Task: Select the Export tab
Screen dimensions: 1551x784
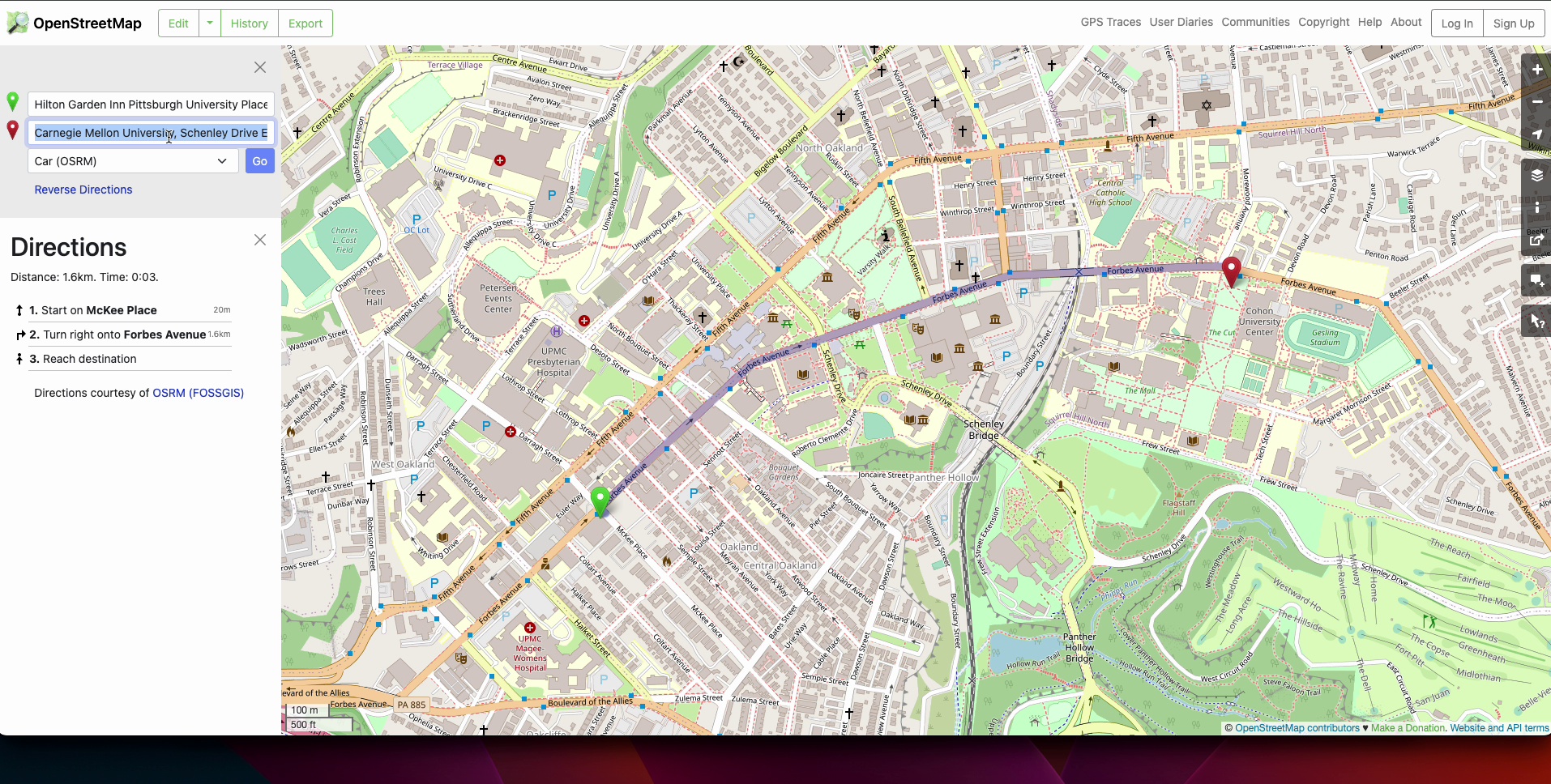Action: pyautogui.click(x=305, y=23)
